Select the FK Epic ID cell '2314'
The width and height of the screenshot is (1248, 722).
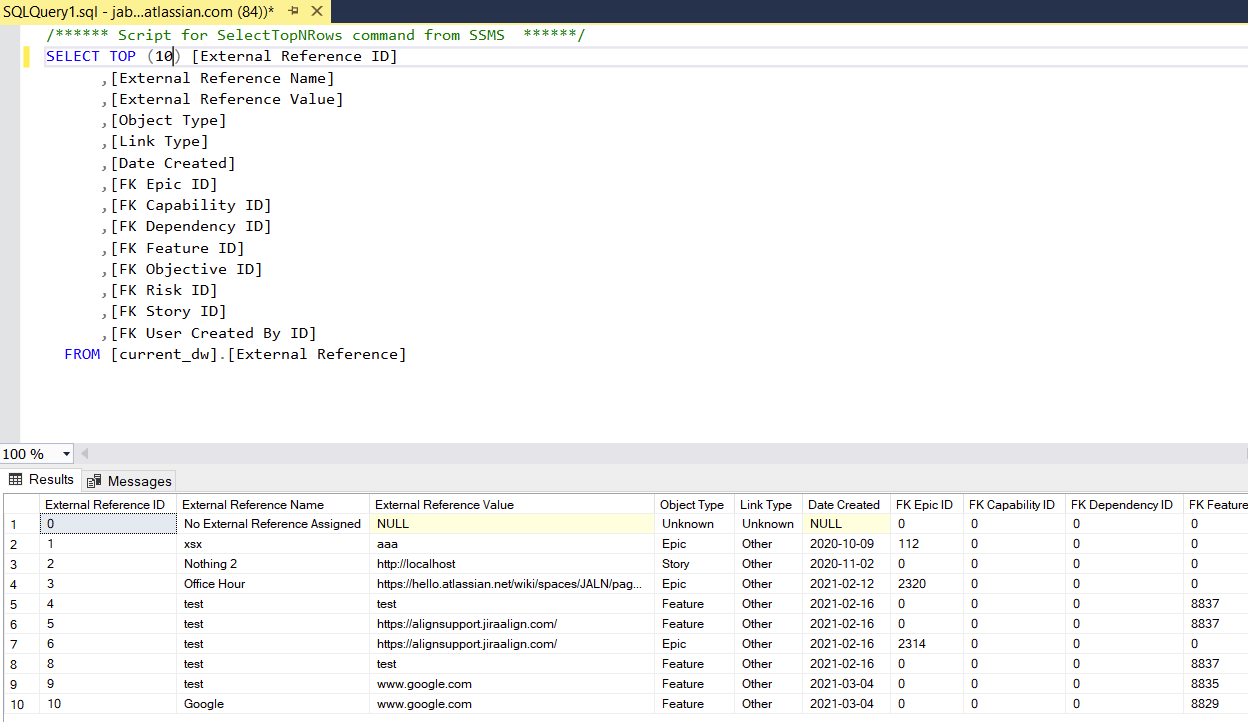926,644
